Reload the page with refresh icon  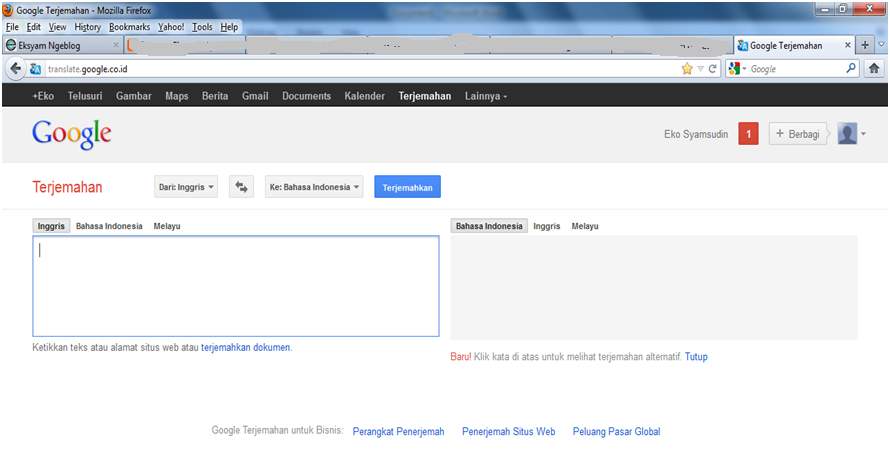point(712,69)
